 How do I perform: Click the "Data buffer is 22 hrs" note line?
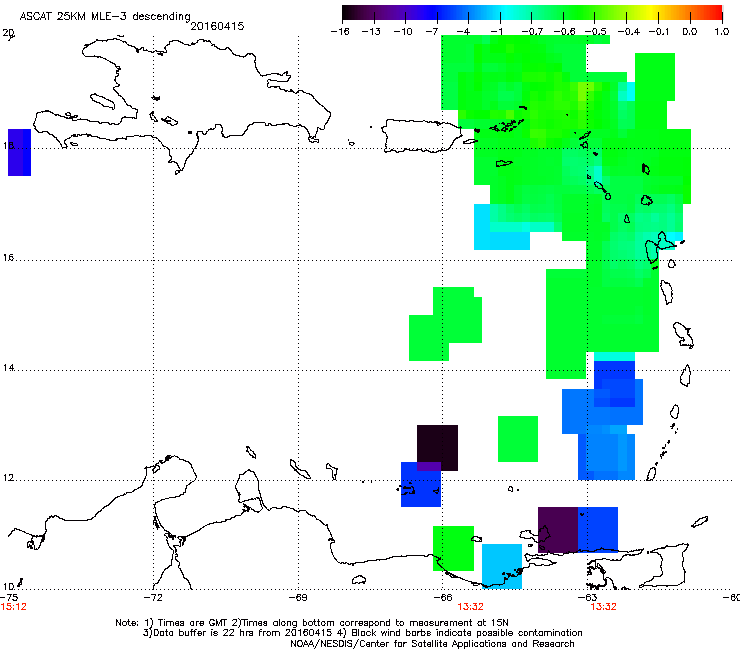click(362, 633)
